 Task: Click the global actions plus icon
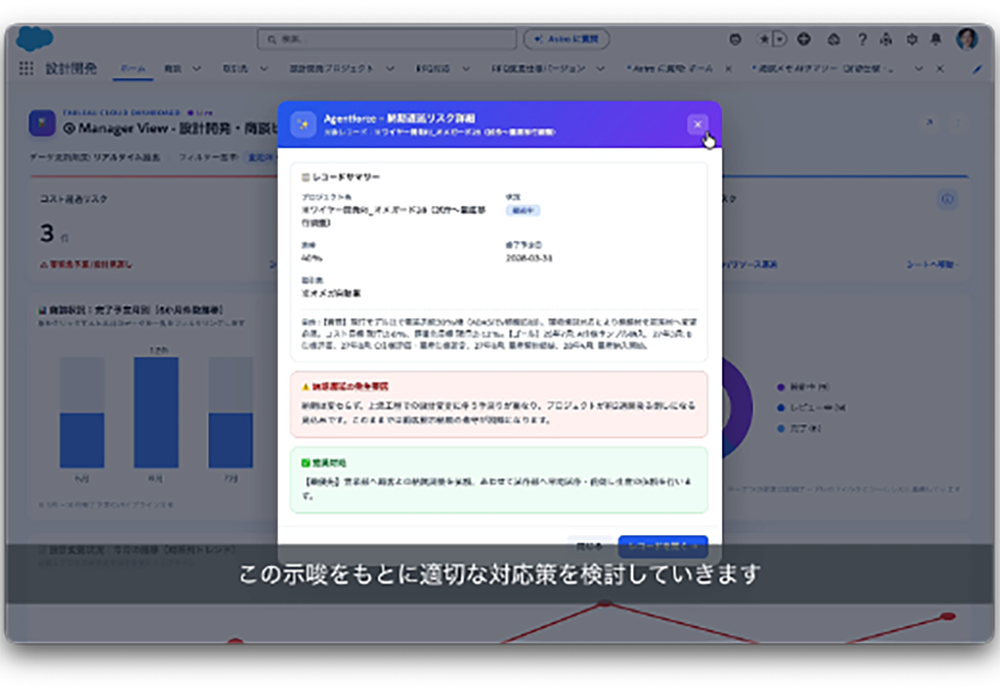804,40
